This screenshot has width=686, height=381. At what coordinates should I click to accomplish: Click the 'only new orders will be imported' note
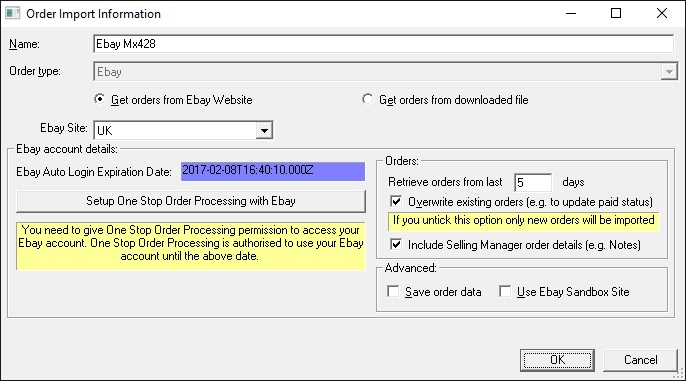[x=524, y=220]
